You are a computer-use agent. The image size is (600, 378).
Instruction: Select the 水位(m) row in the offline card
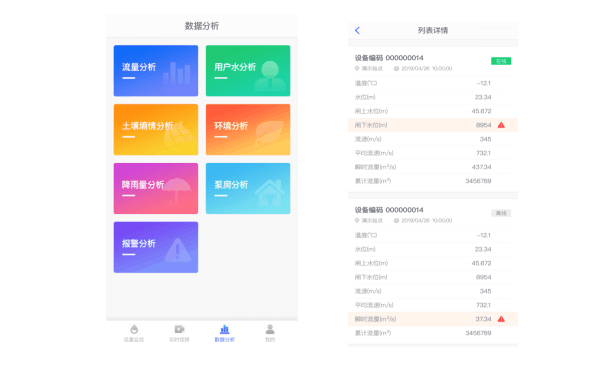coord(433,249)
